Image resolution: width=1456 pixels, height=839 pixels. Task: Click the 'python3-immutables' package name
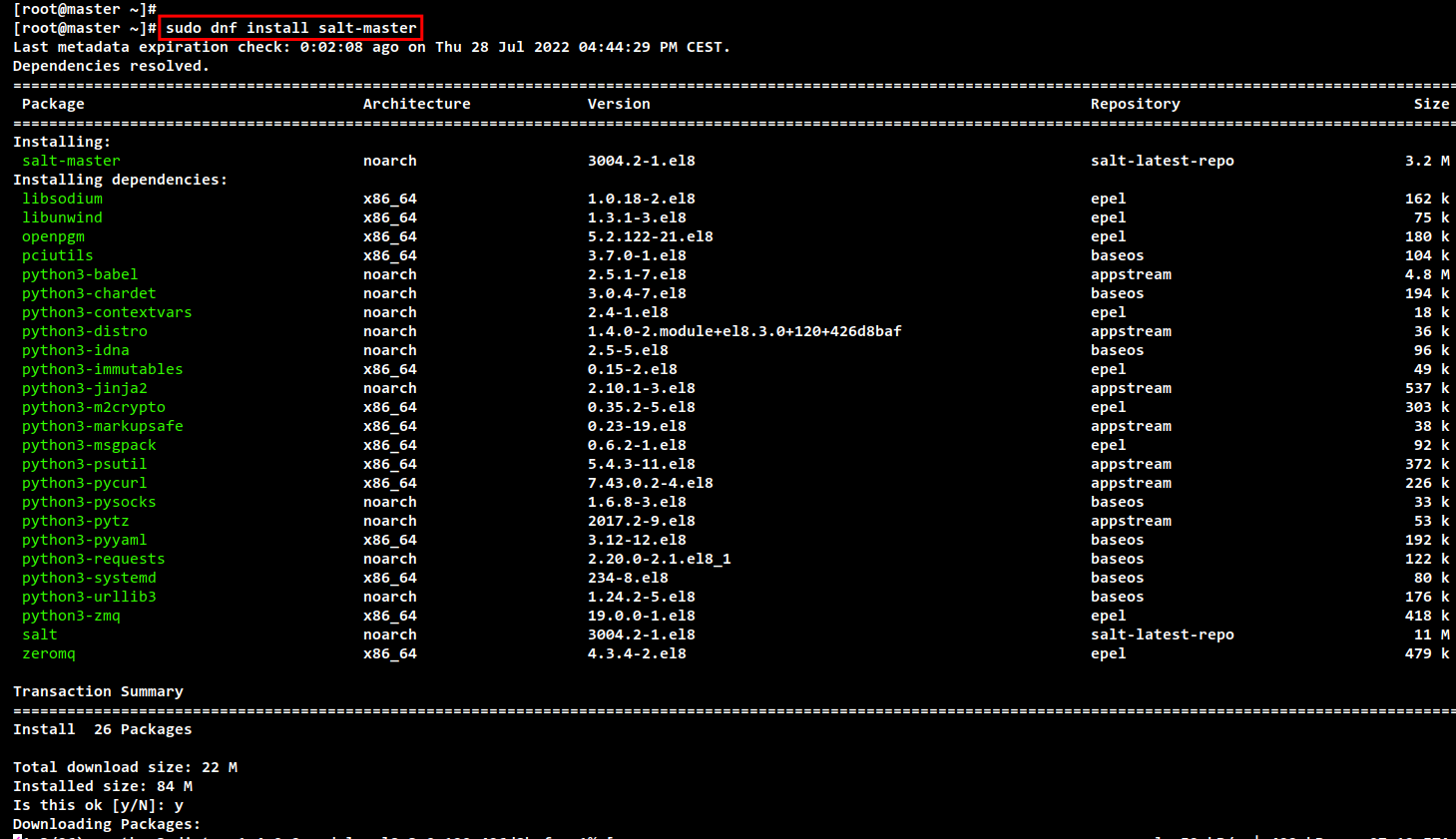pyautogui.click(x=103, y=369)
